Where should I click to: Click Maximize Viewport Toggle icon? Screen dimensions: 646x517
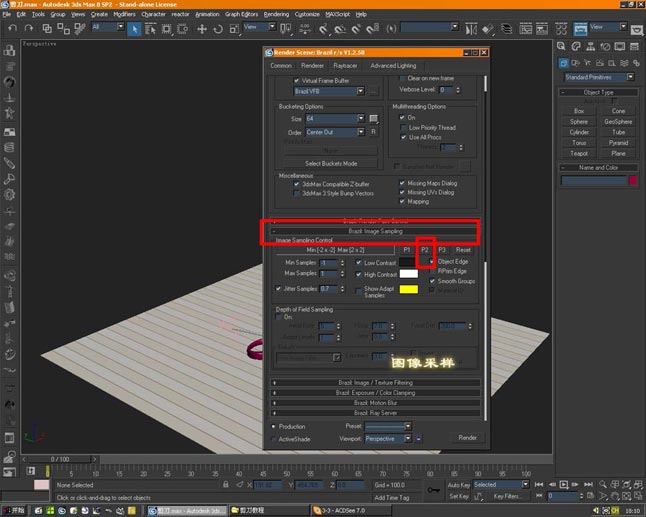tap(638, 496)
